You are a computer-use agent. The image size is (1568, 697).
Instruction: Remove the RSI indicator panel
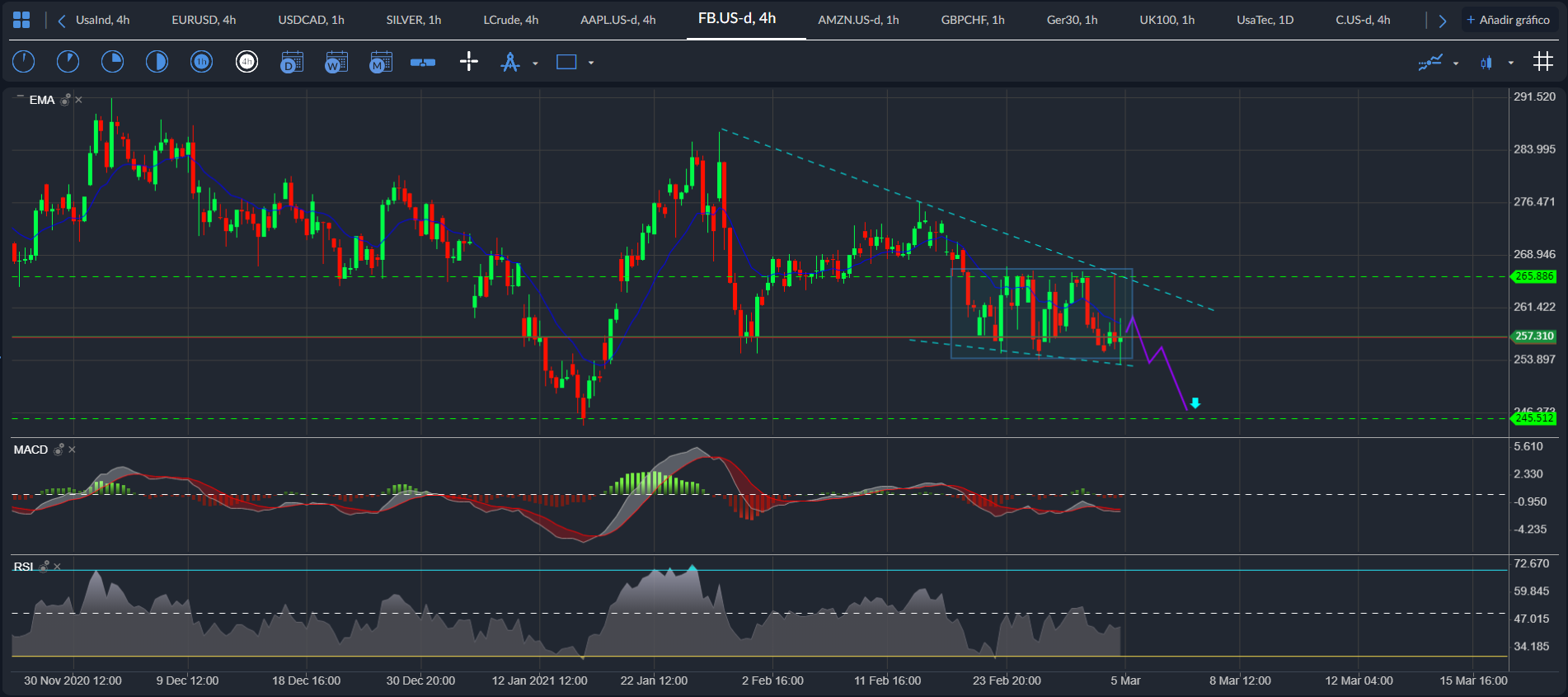(58, 567)
